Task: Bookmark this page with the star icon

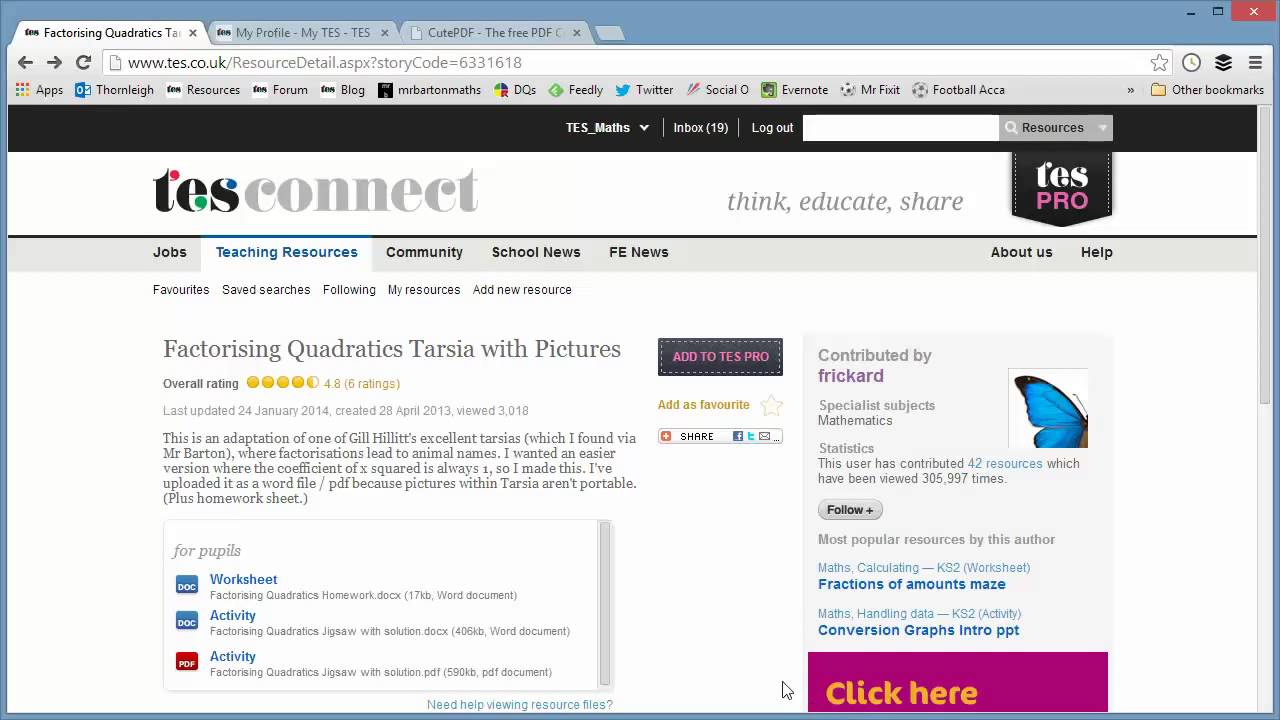Action: pyautogui.click(x=1159, y=63)
